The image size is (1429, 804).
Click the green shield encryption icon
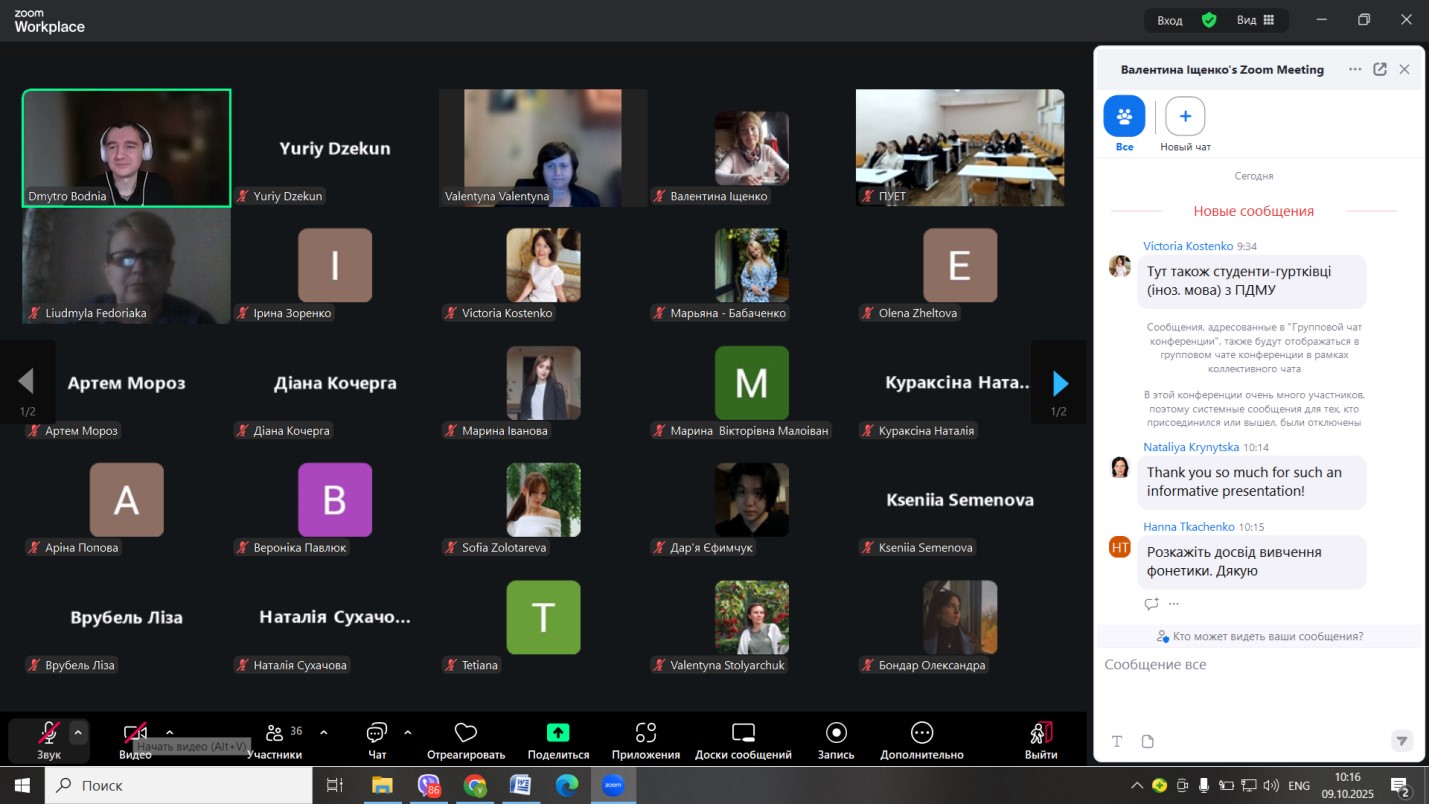point(1209,20)
